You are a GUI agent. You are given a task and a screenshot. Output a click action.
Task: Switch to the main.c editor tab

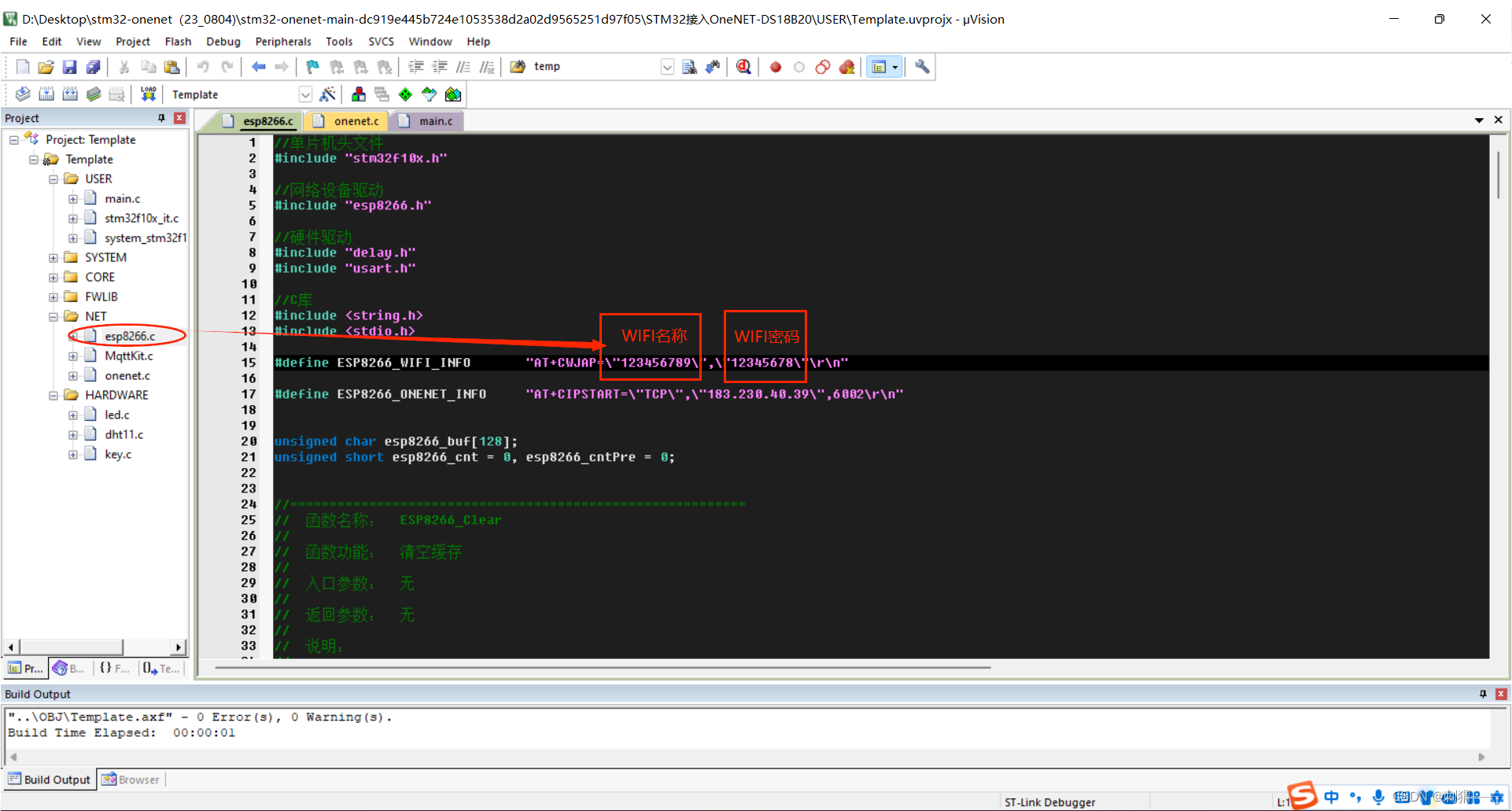pyautogui.click(x=428, y=121)
